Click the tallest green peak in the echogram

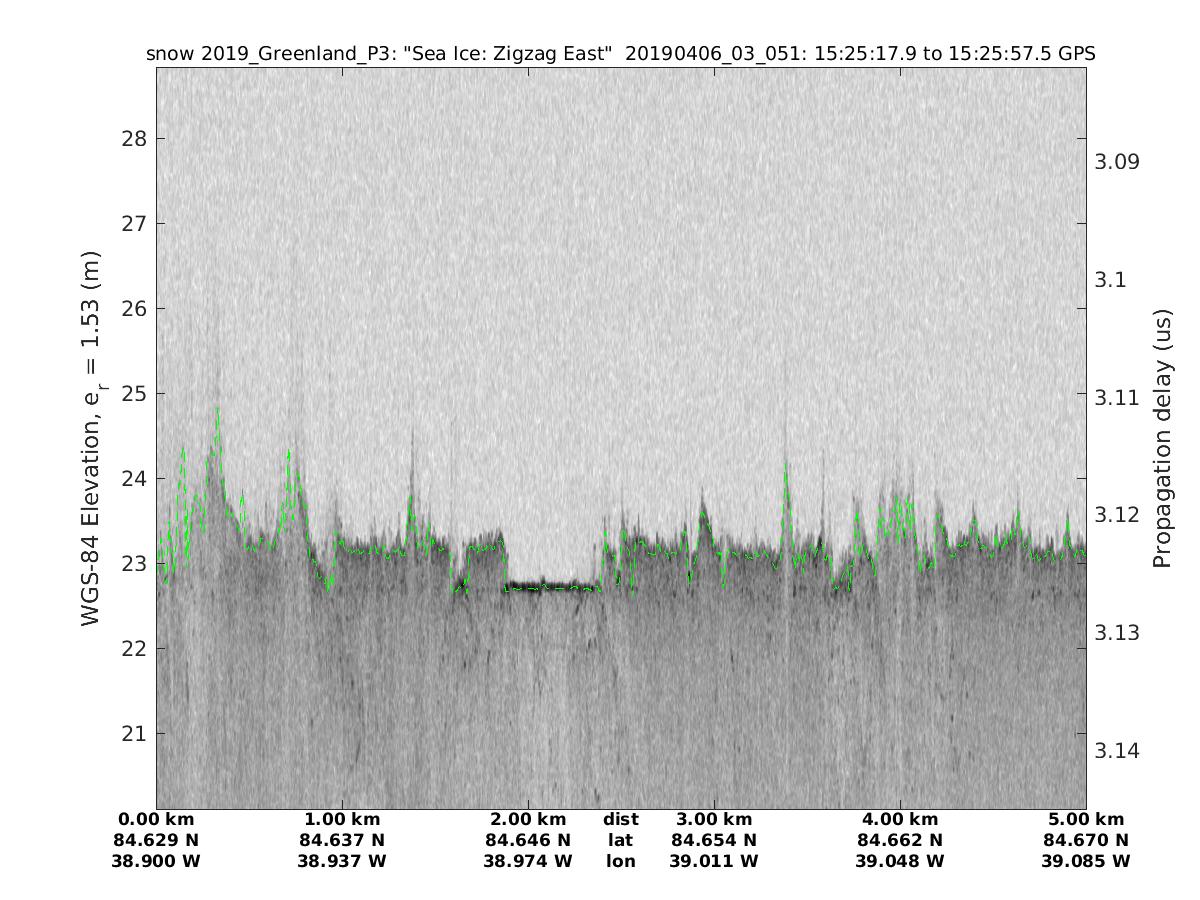(217, 410)
